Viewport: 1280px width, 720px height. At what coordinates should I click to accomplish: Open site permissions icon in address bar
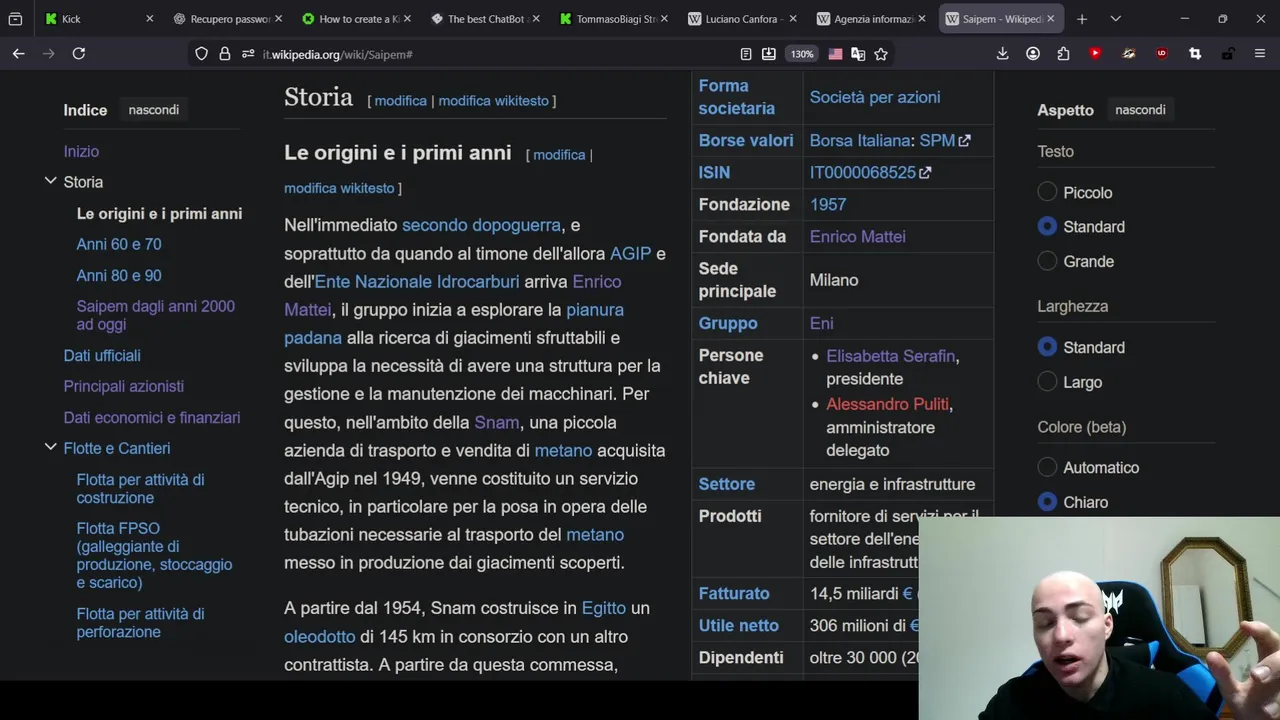pyautogui.click(x=248, y=54)
